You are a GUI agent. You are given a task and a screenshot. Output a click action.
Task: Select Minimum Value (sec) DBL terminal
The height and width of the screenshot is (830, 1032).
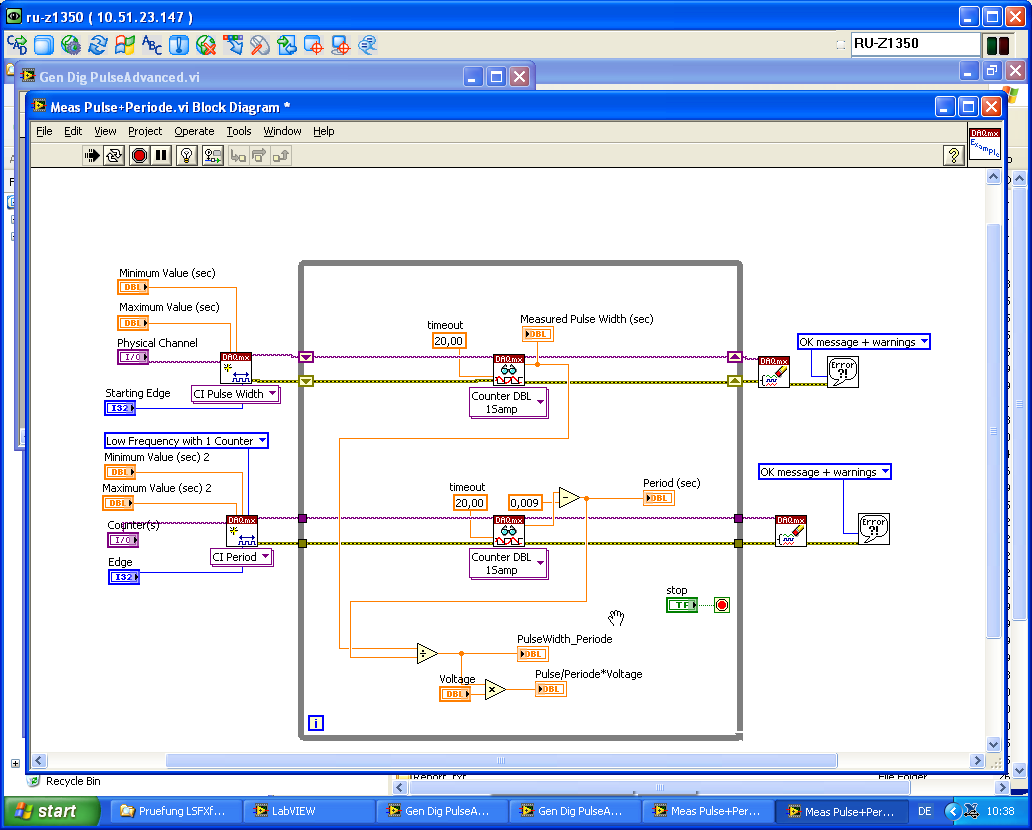[x=133, y=287]
